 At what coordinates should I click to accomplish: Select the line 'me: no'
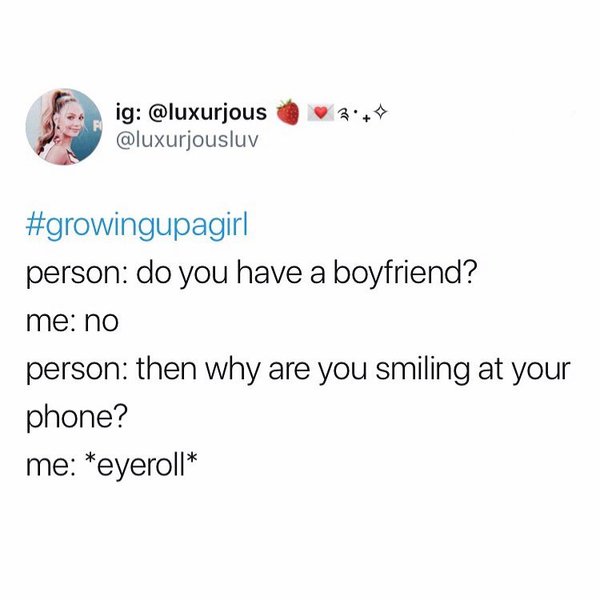point(72,322)
